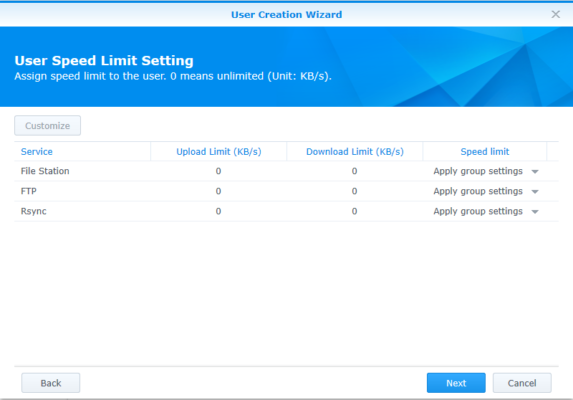
Task: Click the Customize button
Action: [48, 126]
